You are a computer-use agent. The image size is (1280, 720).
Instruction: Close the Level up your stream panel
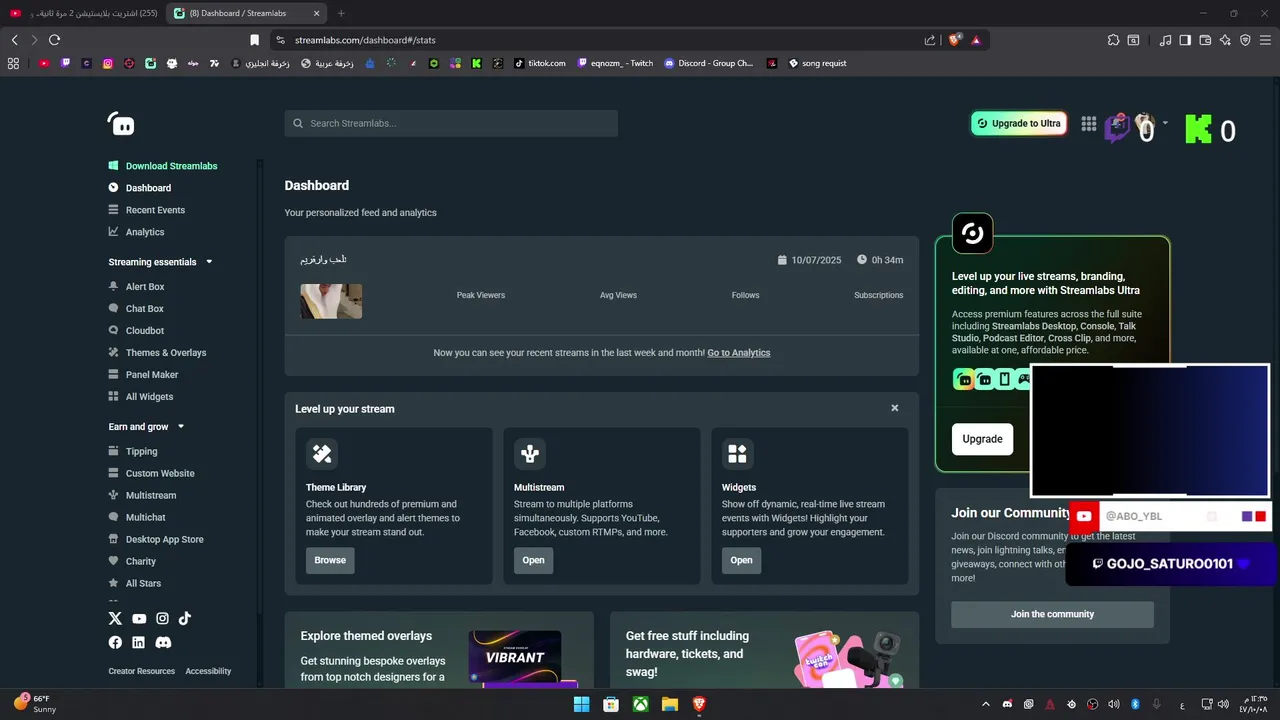click(895, 408)
